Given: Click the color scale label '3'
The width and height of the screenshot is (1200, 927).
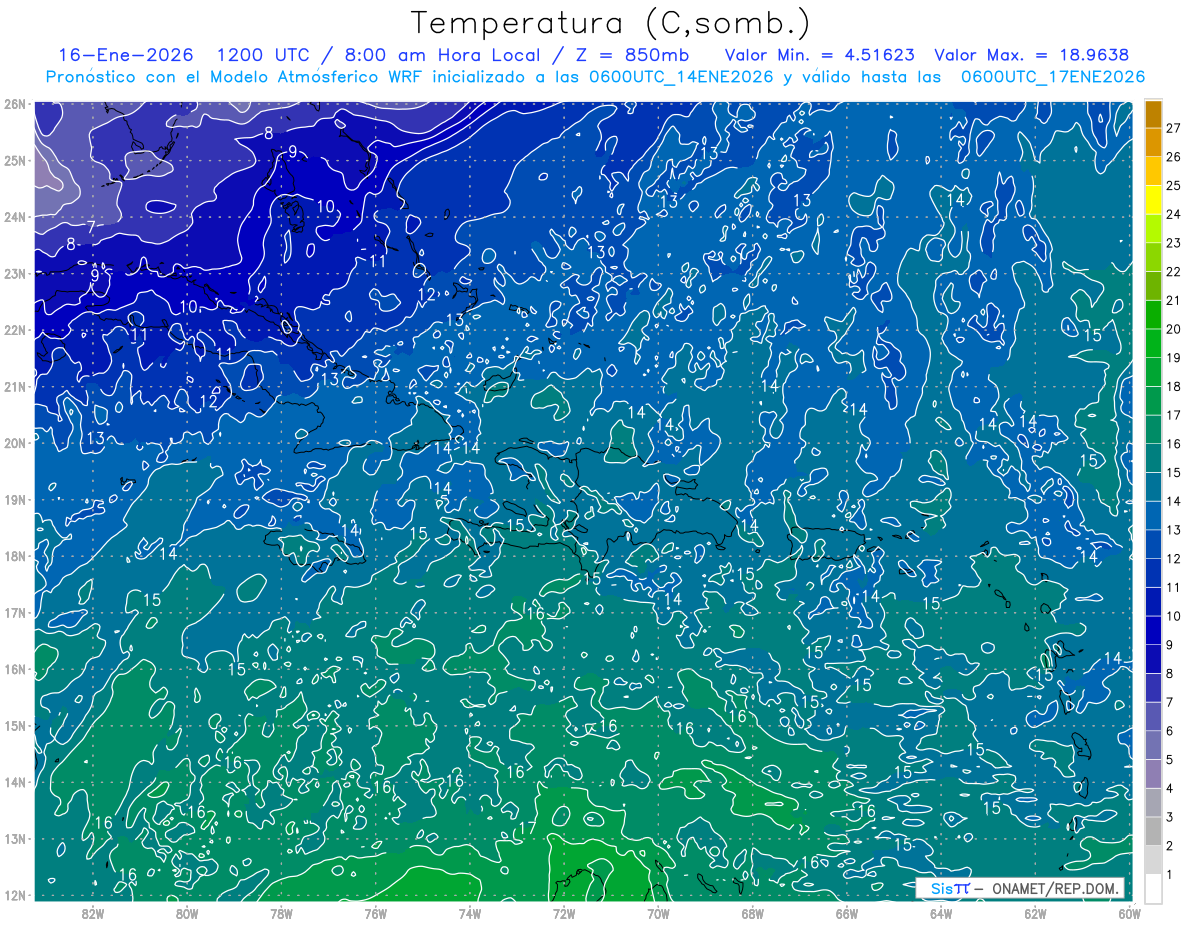Looking at the screenshot, I should pos(1170,817).
